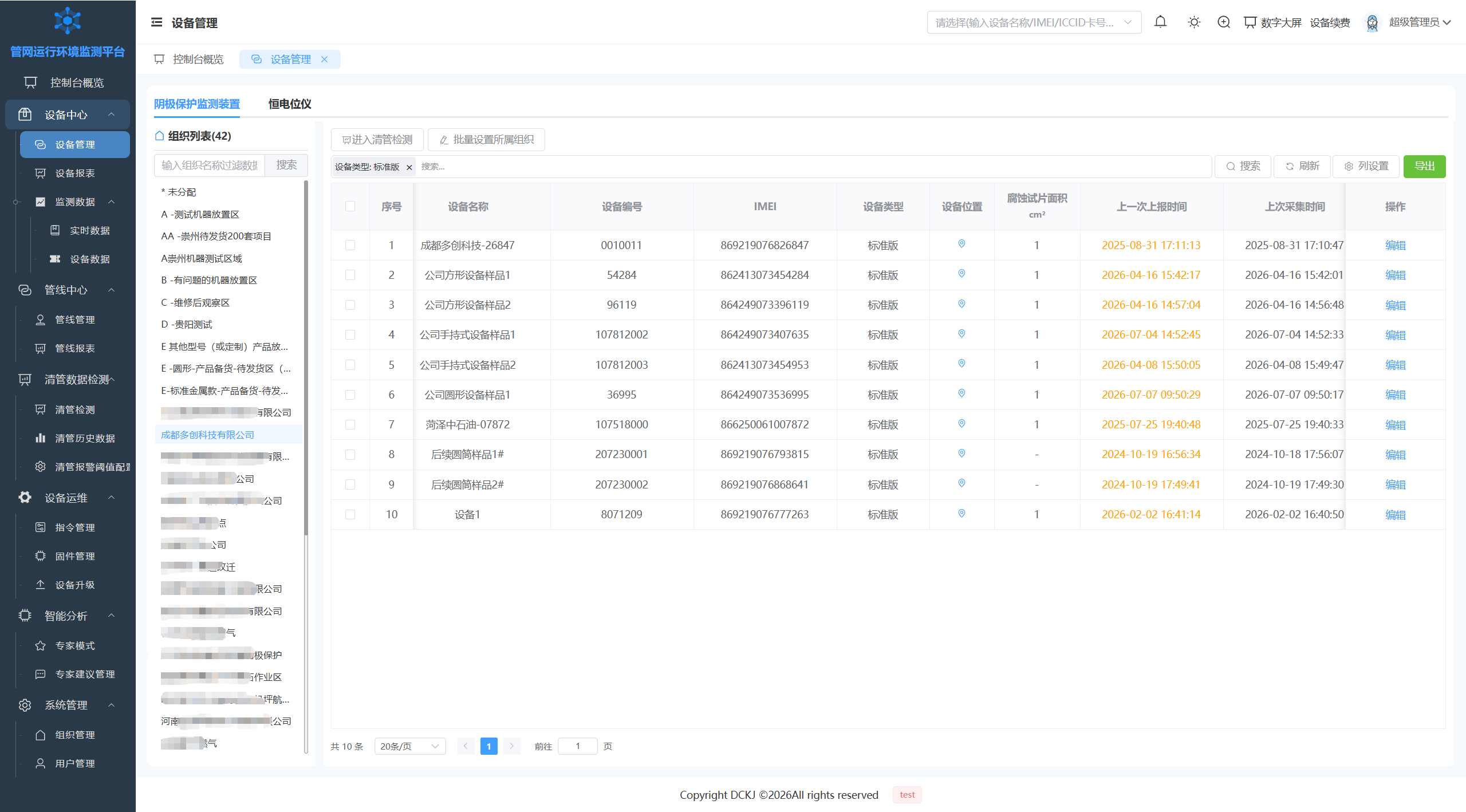
Task: Tick the select-all header checkbox
Action: click(x=350, y=206)
